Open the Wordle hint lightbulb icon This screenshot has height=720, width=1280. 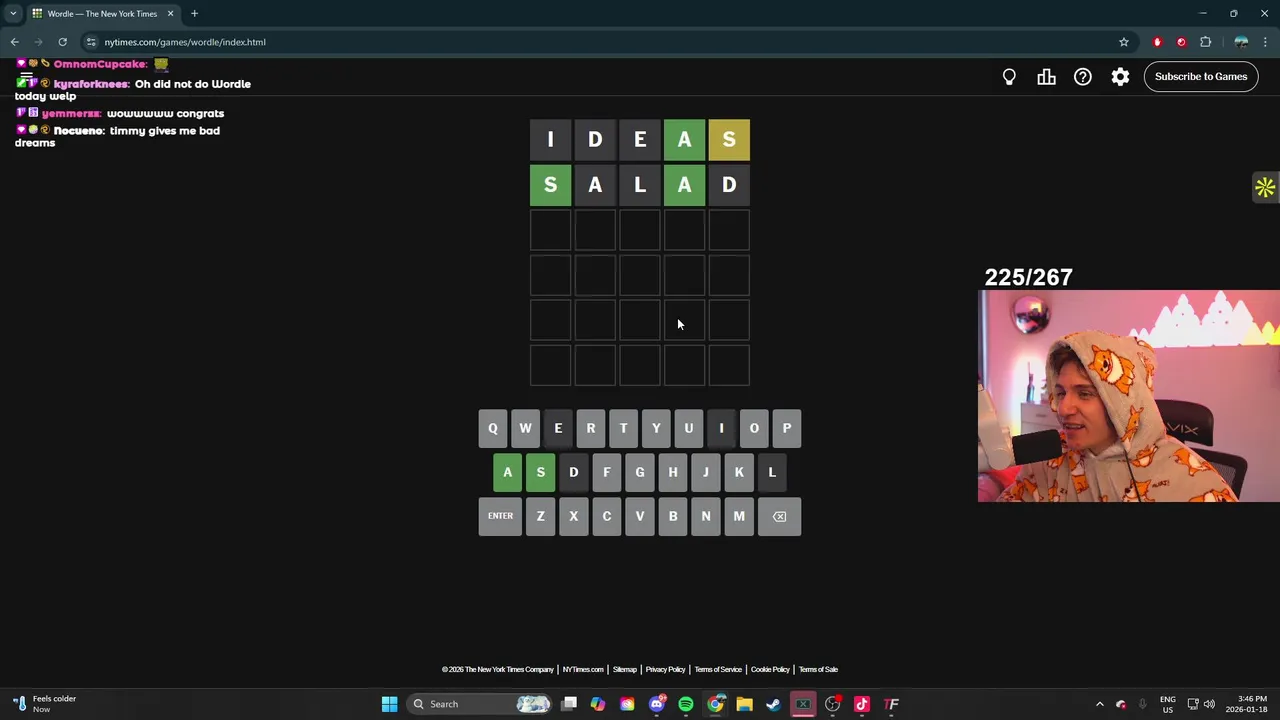point(1009,77)
